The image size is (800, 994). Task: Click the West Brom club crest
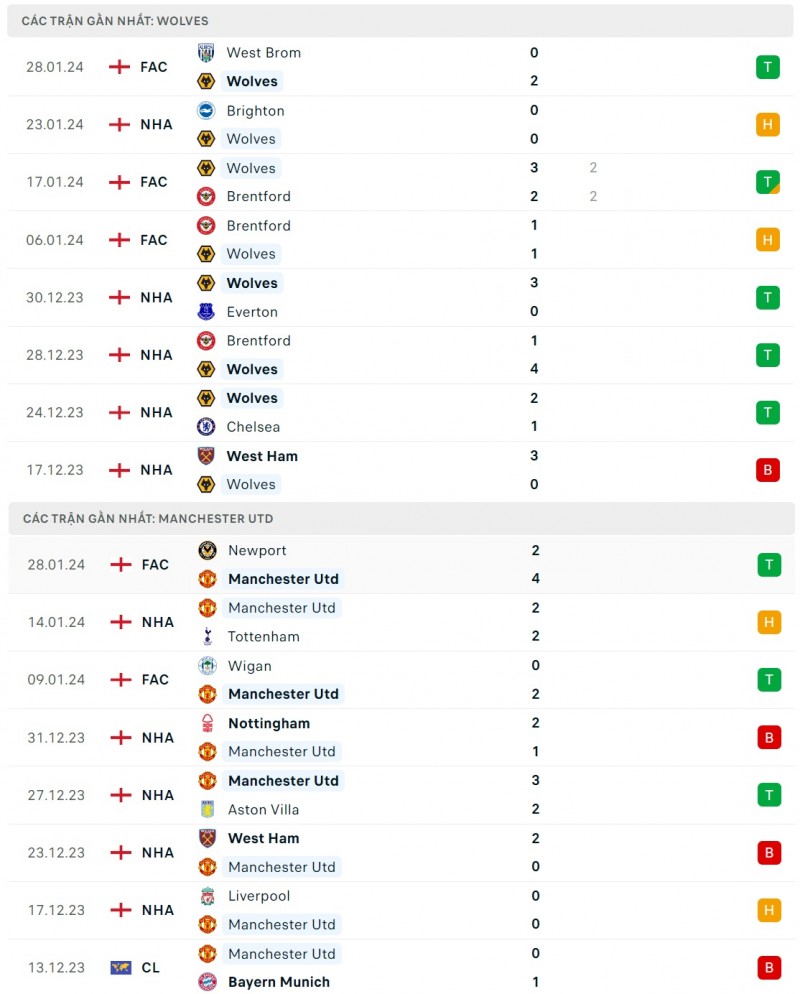click(206, 53)
